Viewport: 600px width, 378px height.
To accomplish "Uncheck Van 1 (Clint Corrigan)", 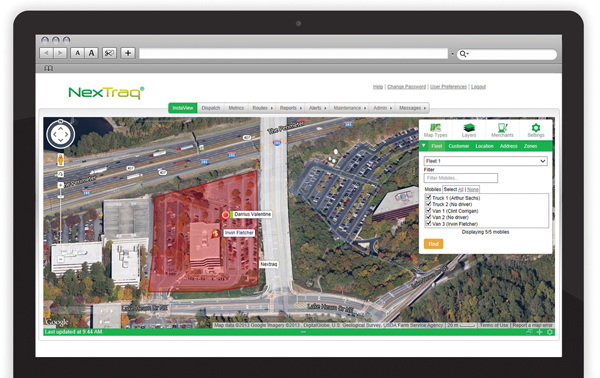I will [429, 210].
